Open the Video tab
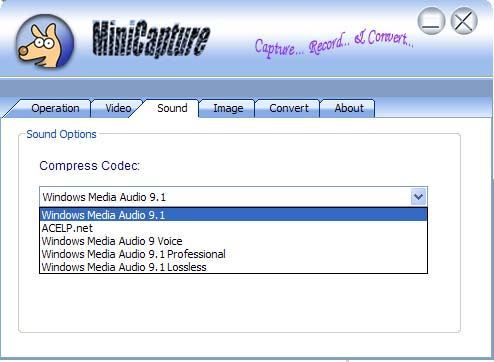 coord(118,108)
